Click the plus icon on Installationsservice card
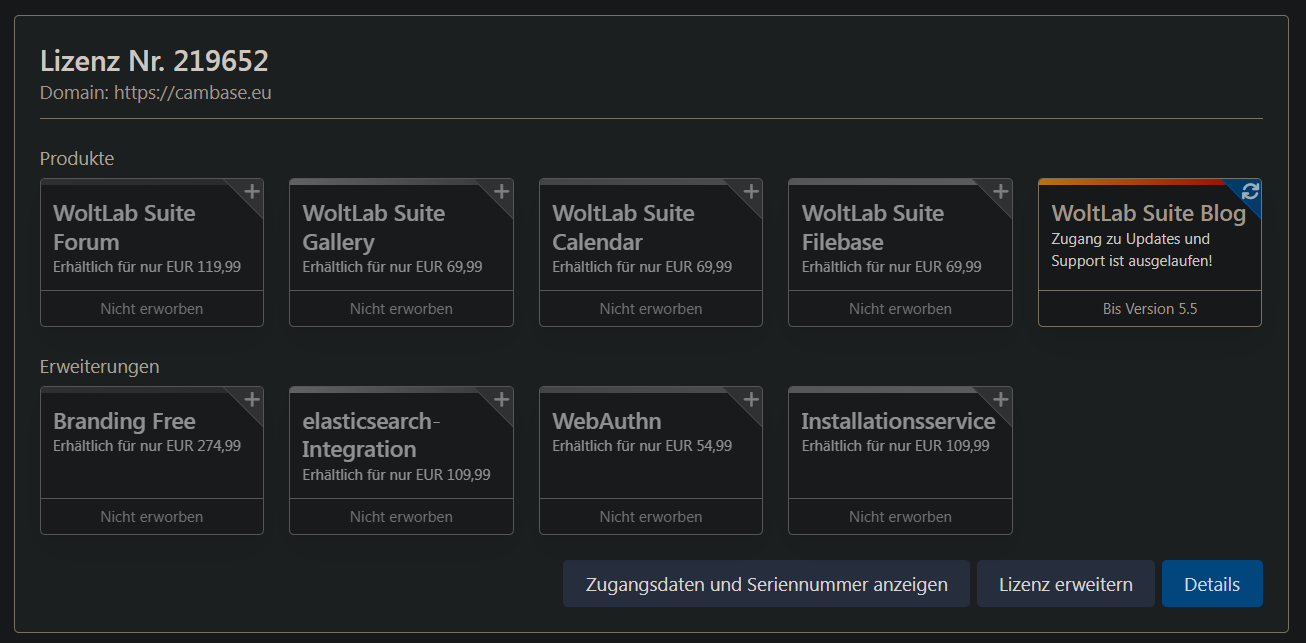This screenshot has width=1306, height=643. (x=1000, y=399)
